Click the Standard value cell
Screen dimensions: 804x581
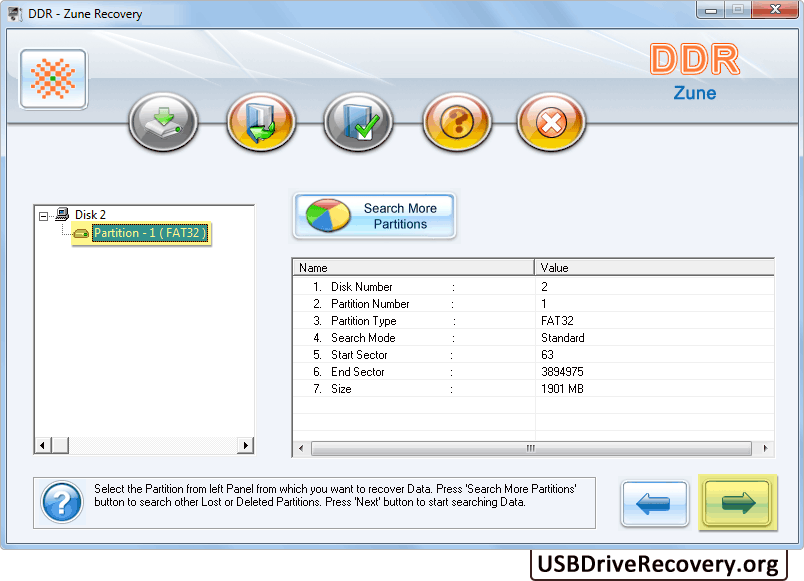(x=562, y=337)
